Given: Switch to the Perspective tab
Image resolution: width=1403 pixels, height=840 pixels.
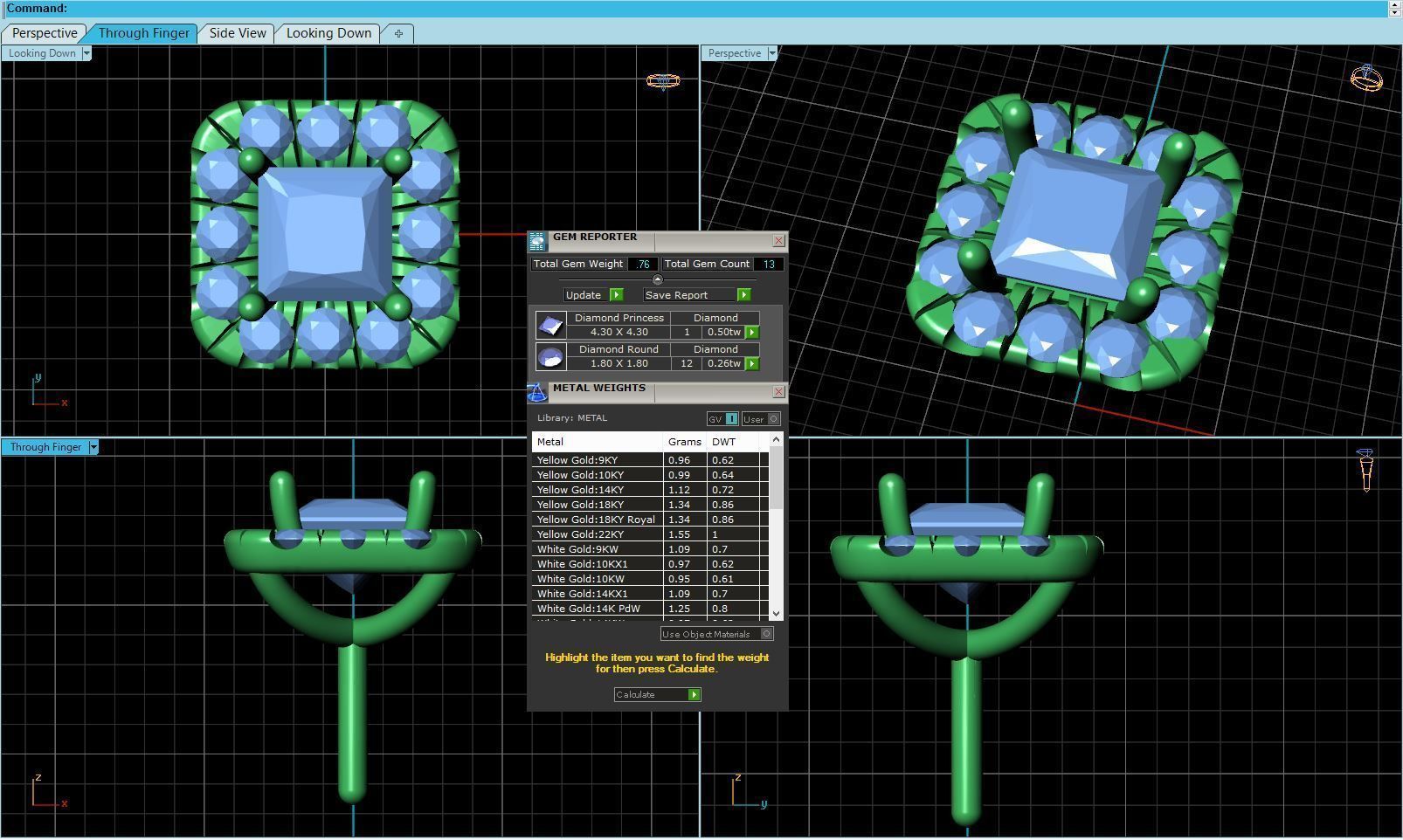Looking at the screenshot, I should coord(45,33).
